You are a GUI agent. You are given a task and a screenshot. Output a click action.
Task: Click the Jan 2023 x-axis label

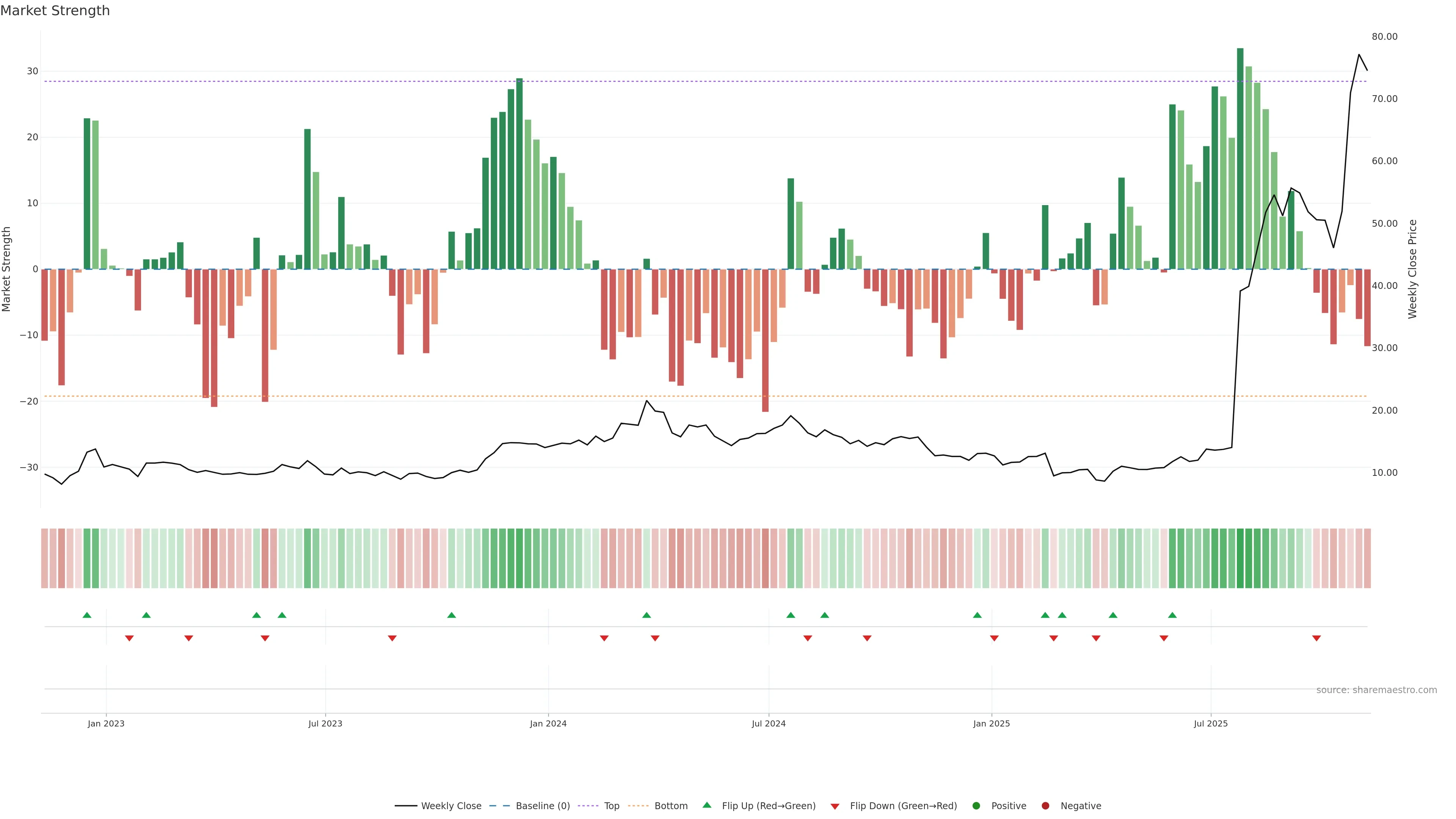[x=106, y=723]
